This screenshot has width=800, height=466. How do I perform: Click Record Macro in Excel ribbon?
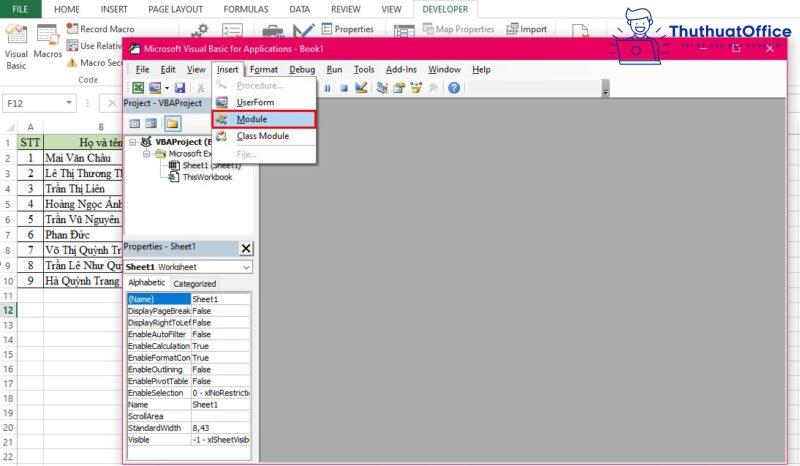pos(101,29)
